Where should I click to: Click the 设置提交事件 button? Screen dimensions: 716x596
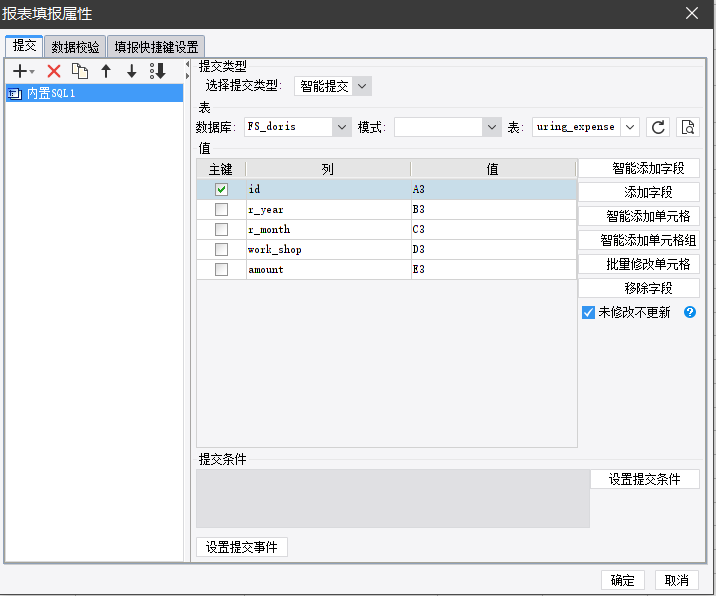(242, 547)
